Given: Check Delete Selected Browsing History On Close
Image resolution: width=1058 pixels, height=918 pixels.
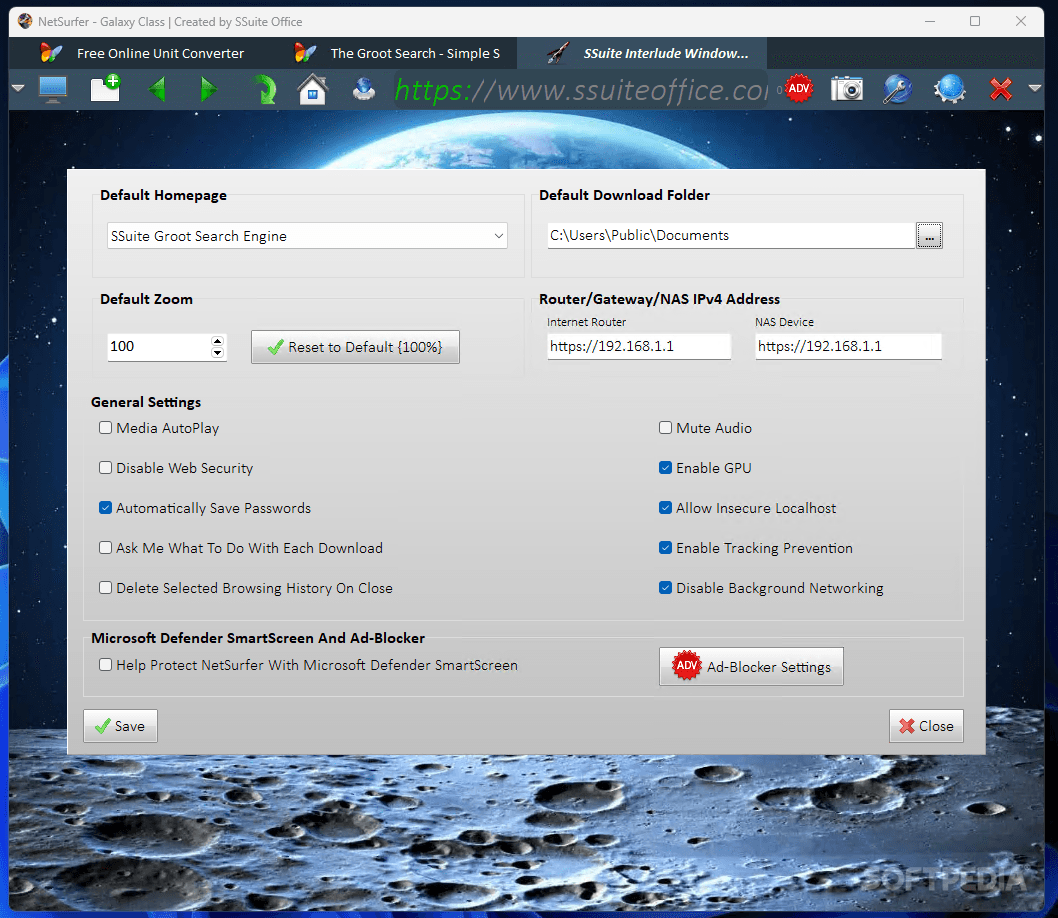Looking at the screenshot, I should click(x=105, y=587).
